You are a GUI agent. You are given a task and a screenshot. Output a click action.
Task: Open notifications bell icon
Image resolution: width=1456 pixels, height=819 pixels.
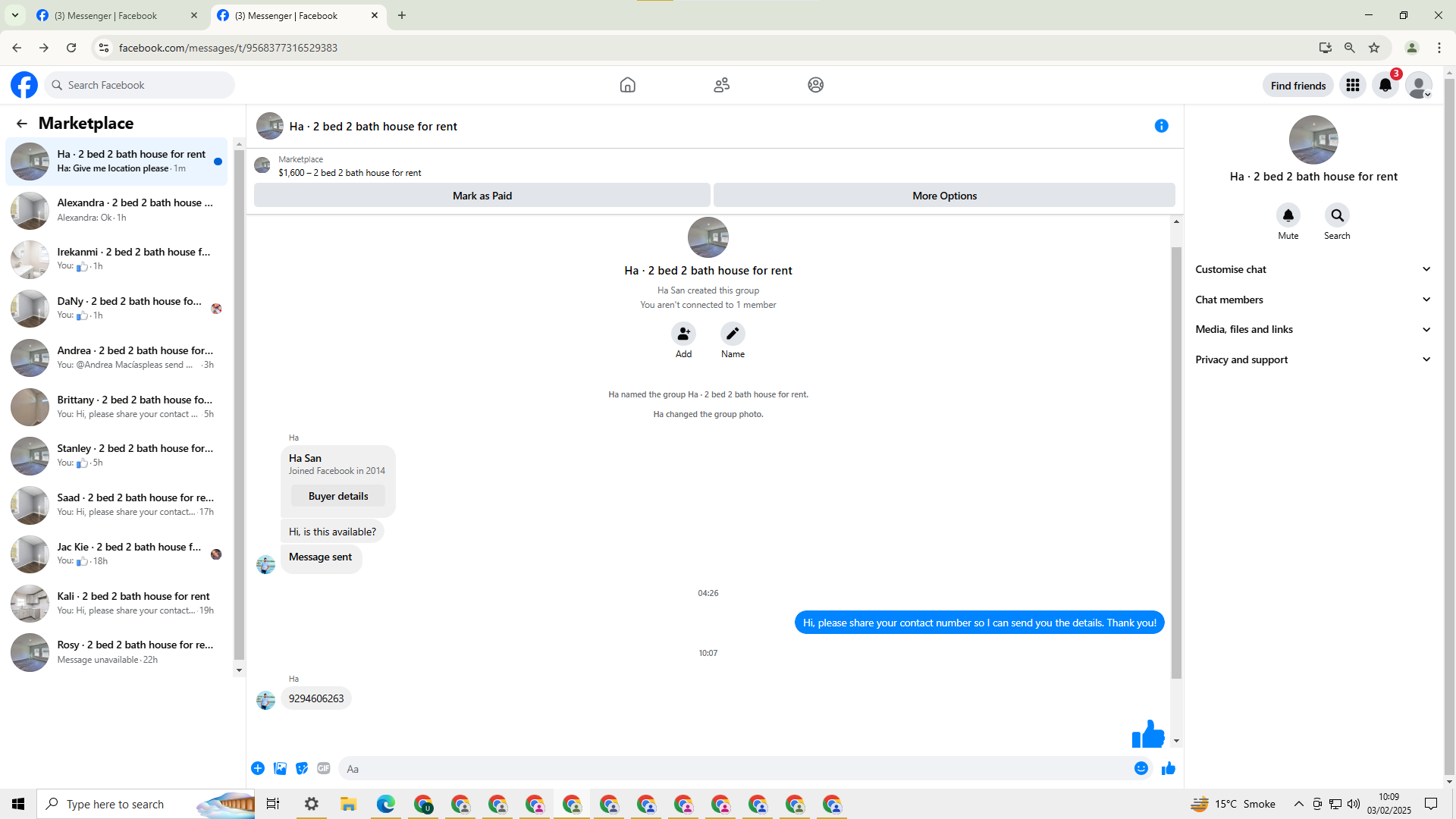1385,86
